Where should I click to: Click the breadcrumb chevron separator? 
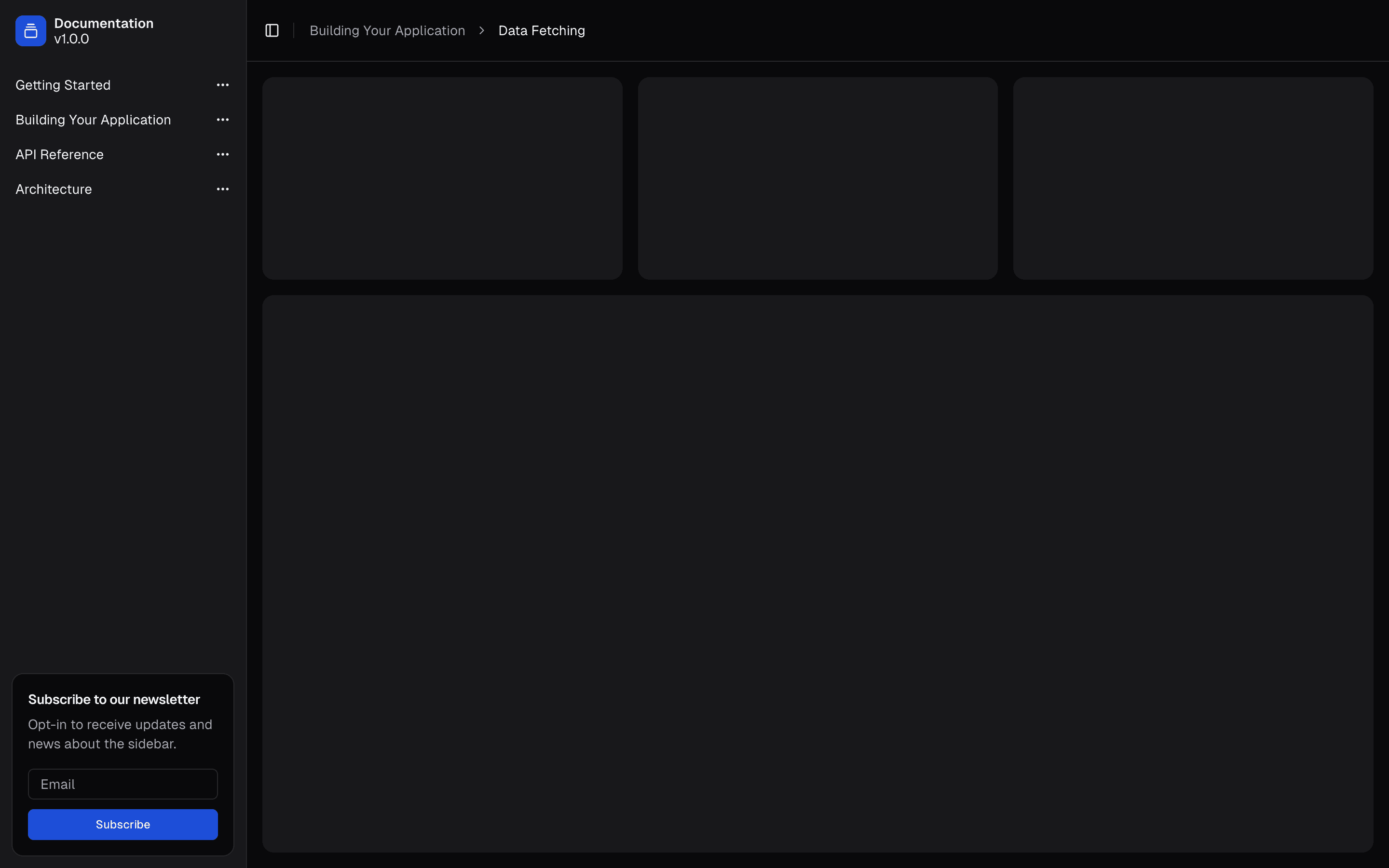481,30
